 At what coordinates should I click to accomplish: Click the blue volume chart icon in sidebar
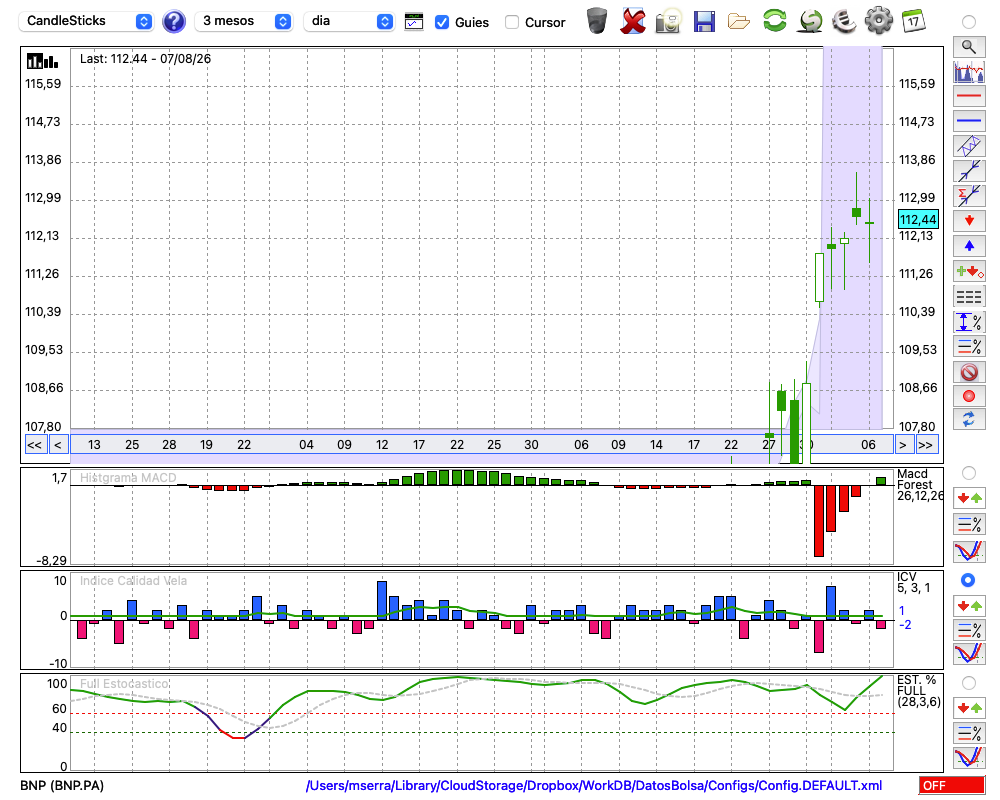[969, 71]
